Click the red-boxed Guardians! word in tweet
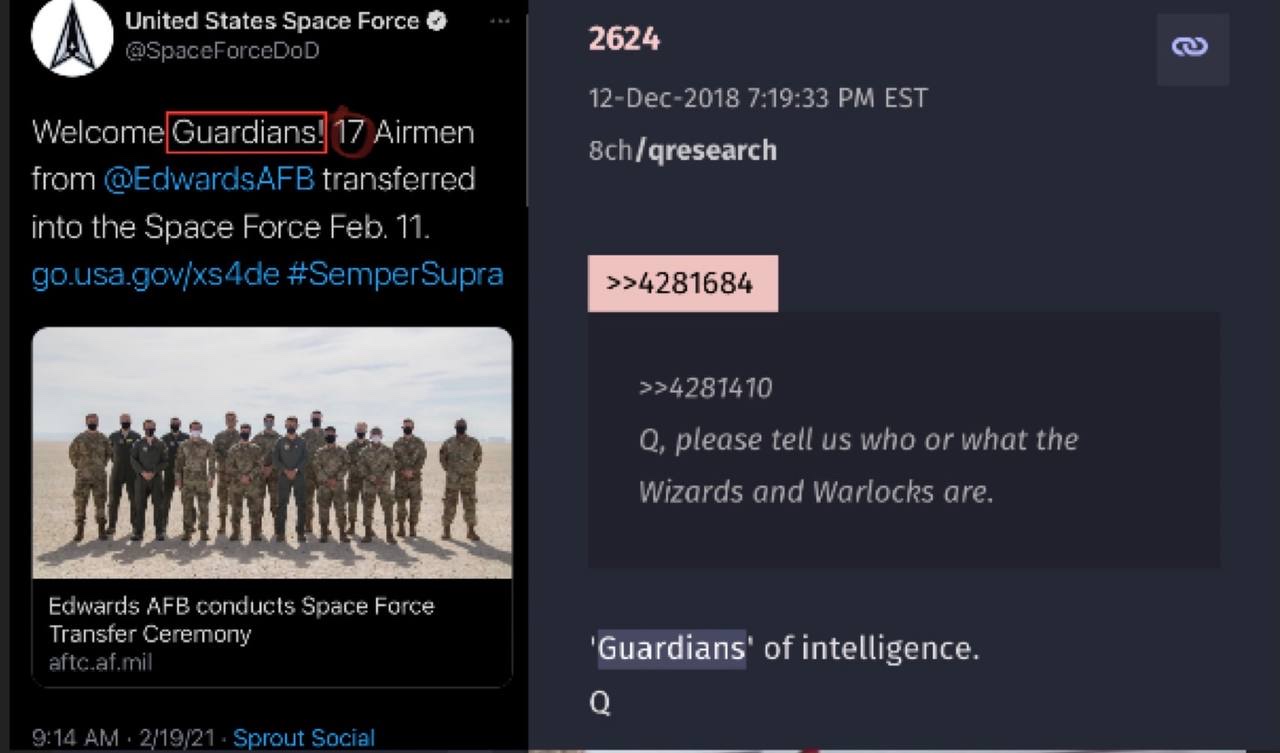Viewport: 1280px width, 753px height. click(x=247, y=132)
